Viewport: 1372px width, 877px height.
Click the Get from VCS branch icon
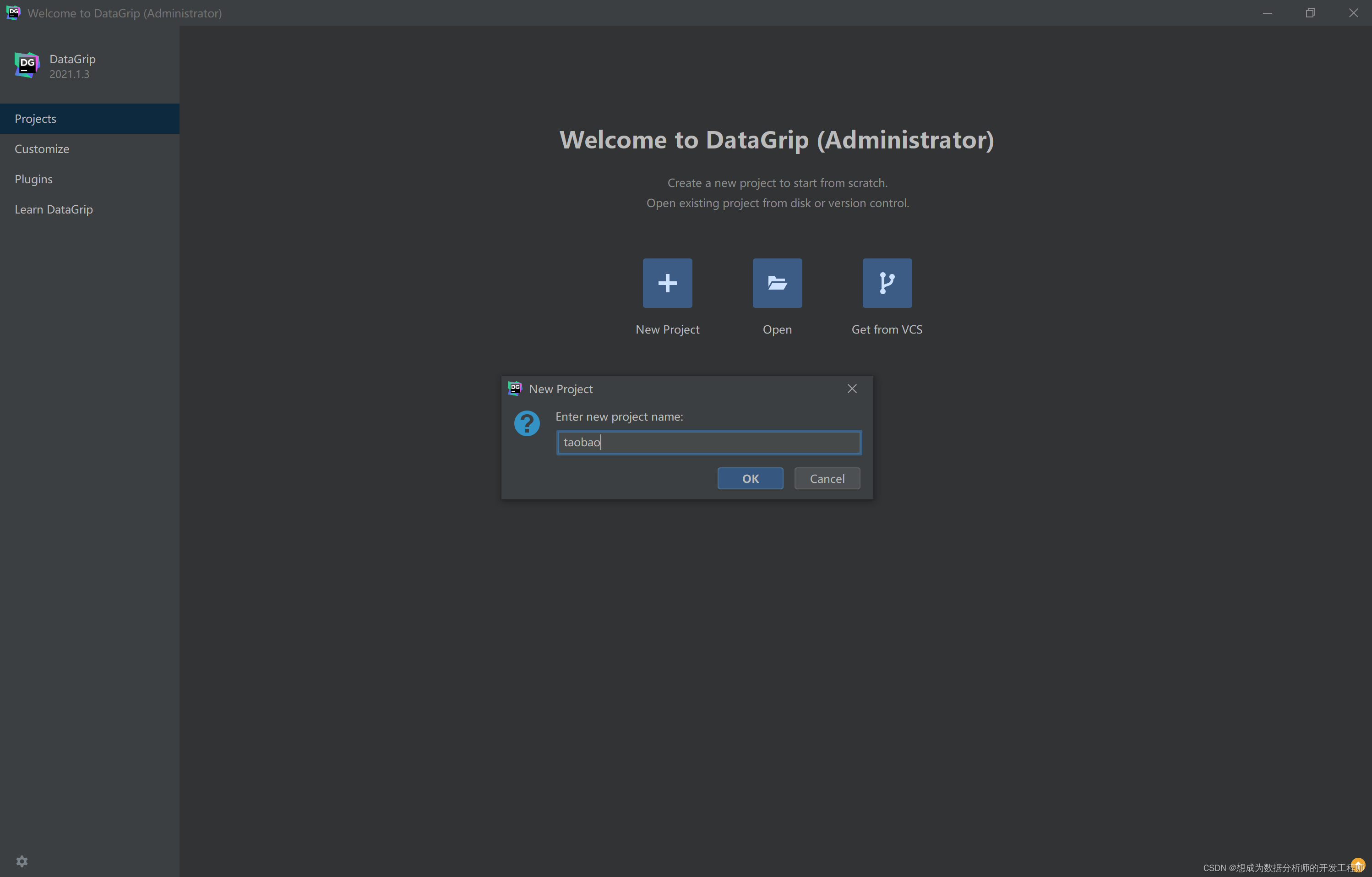click(887, 283)
